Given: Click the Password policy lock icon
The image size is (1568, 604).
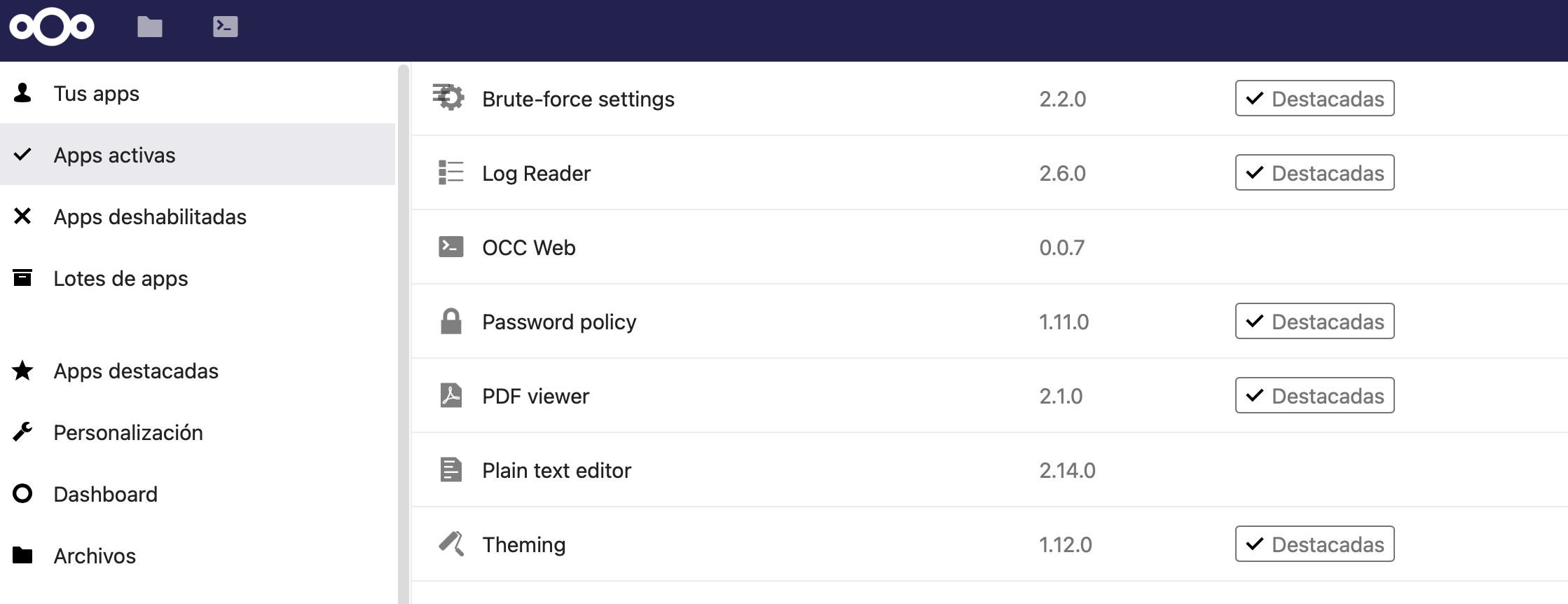Looking at the screenshot, I should (451, 321).
